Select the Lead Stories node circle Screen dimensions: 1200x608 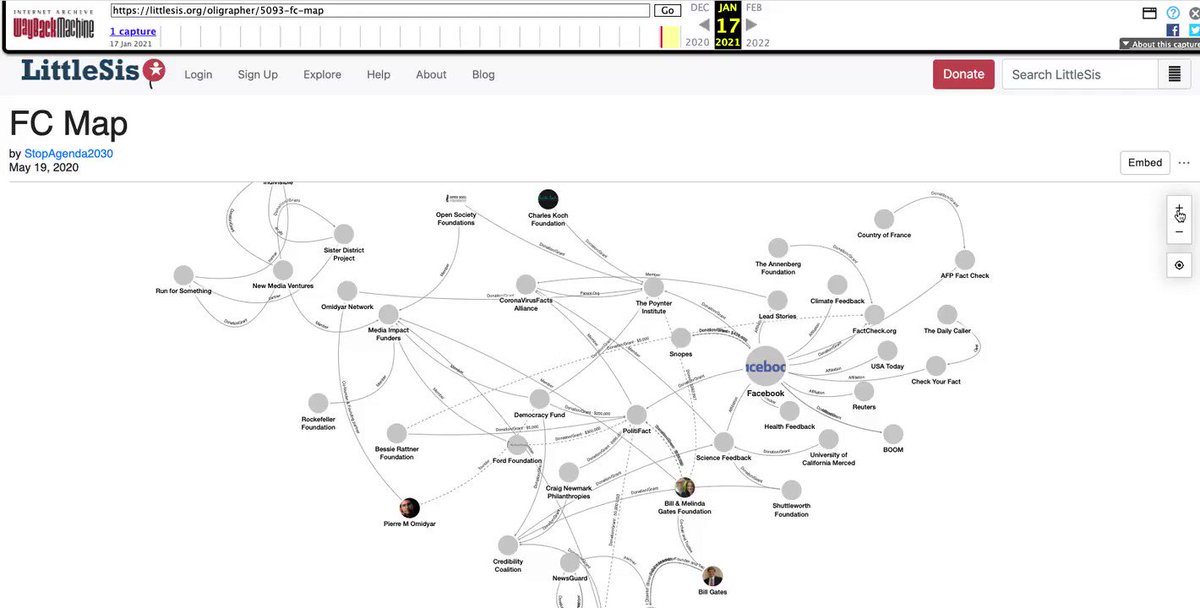tap(778, 300)
